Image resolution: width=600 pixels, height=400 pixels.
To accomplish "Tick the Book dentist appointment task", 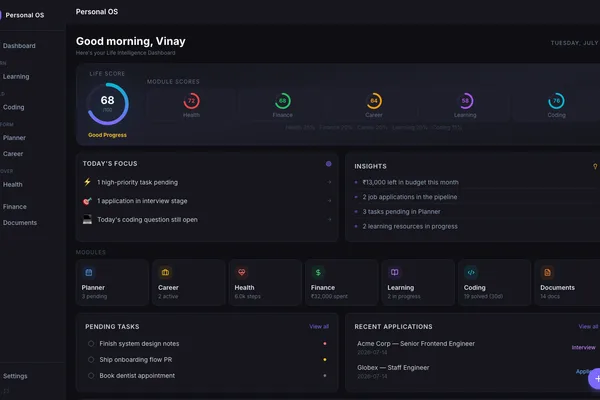I will 91,376.
